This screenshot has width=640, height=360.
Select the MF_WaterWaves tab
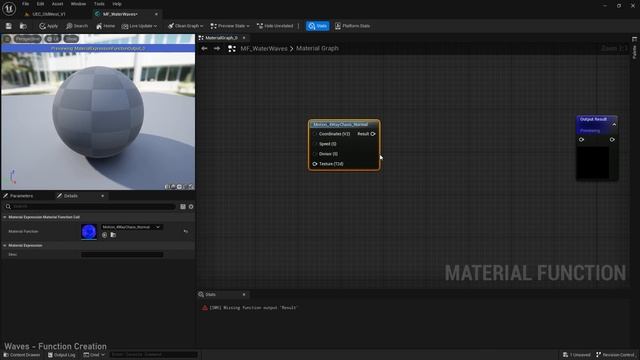(120, 14)
